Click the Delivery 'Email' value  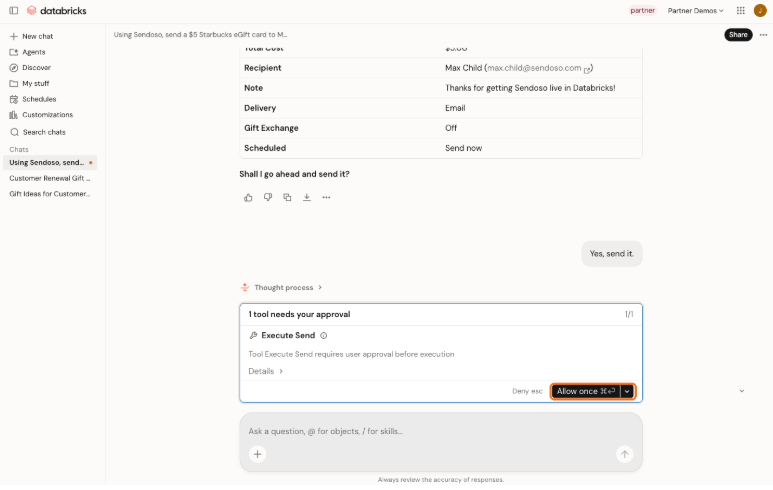tap(455, 108)
